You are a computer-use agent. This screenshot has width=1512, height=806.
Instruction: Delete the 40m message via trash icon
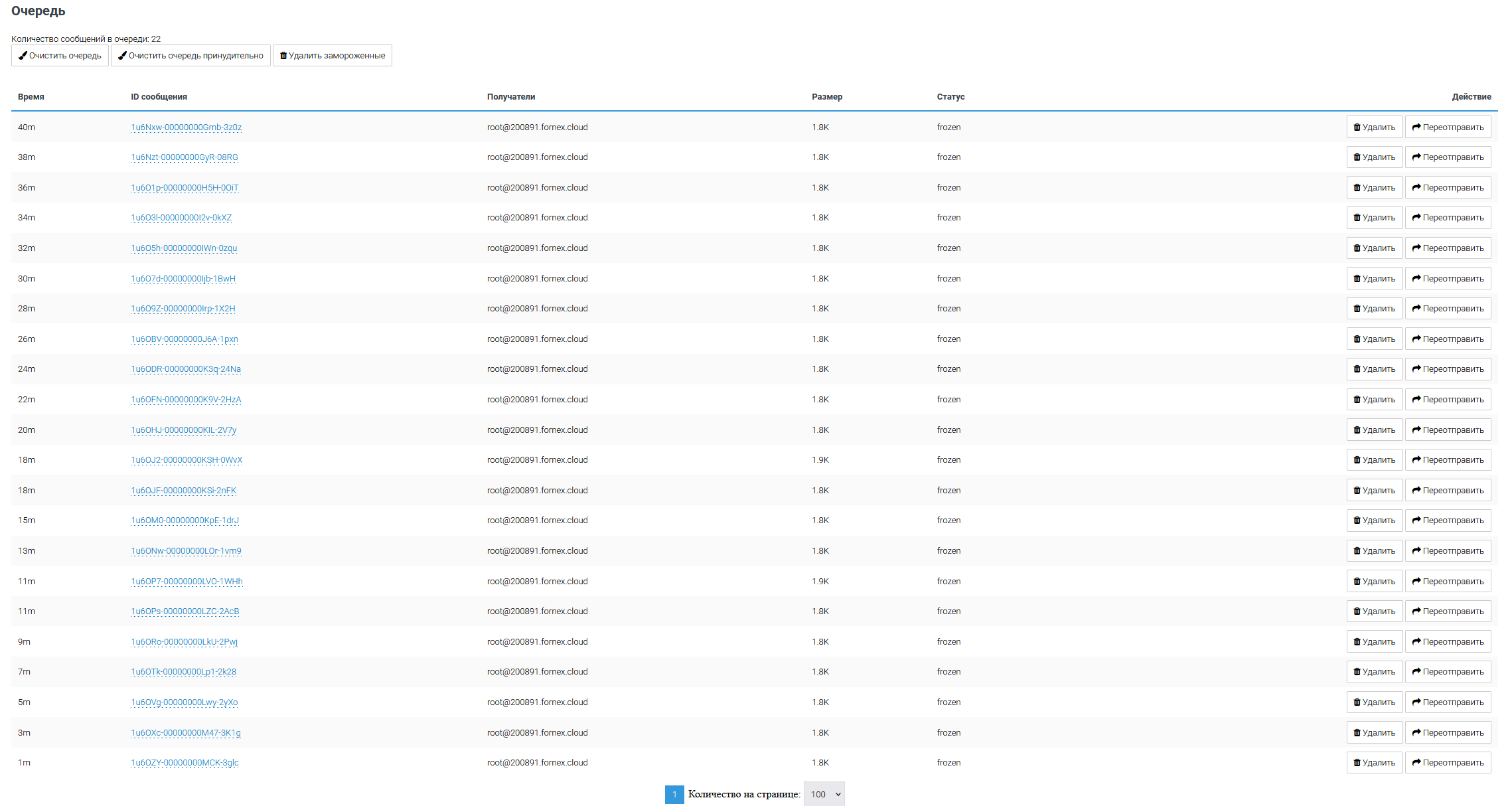coord(1357,127)
